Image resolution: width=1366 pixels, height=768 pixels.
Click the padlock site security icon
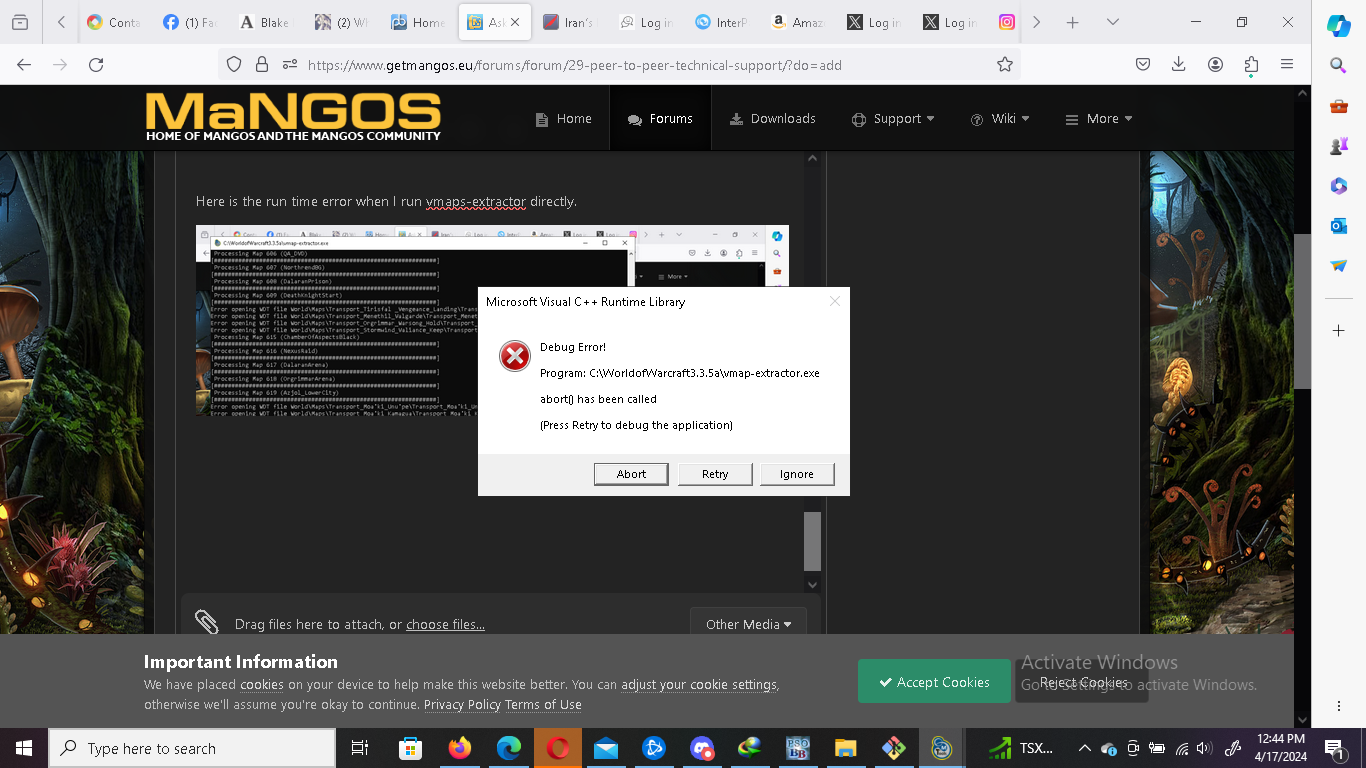(262, 64)
